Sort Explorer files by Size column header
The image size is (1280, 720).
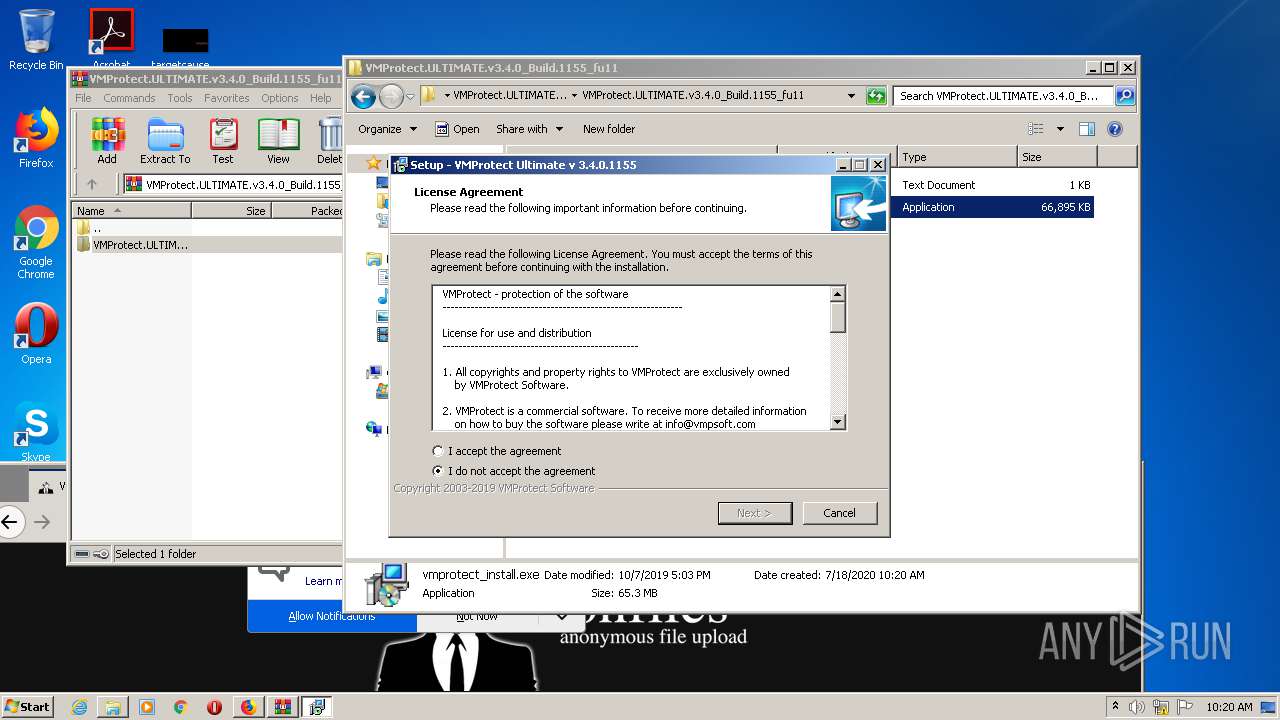click(1057, 157)
